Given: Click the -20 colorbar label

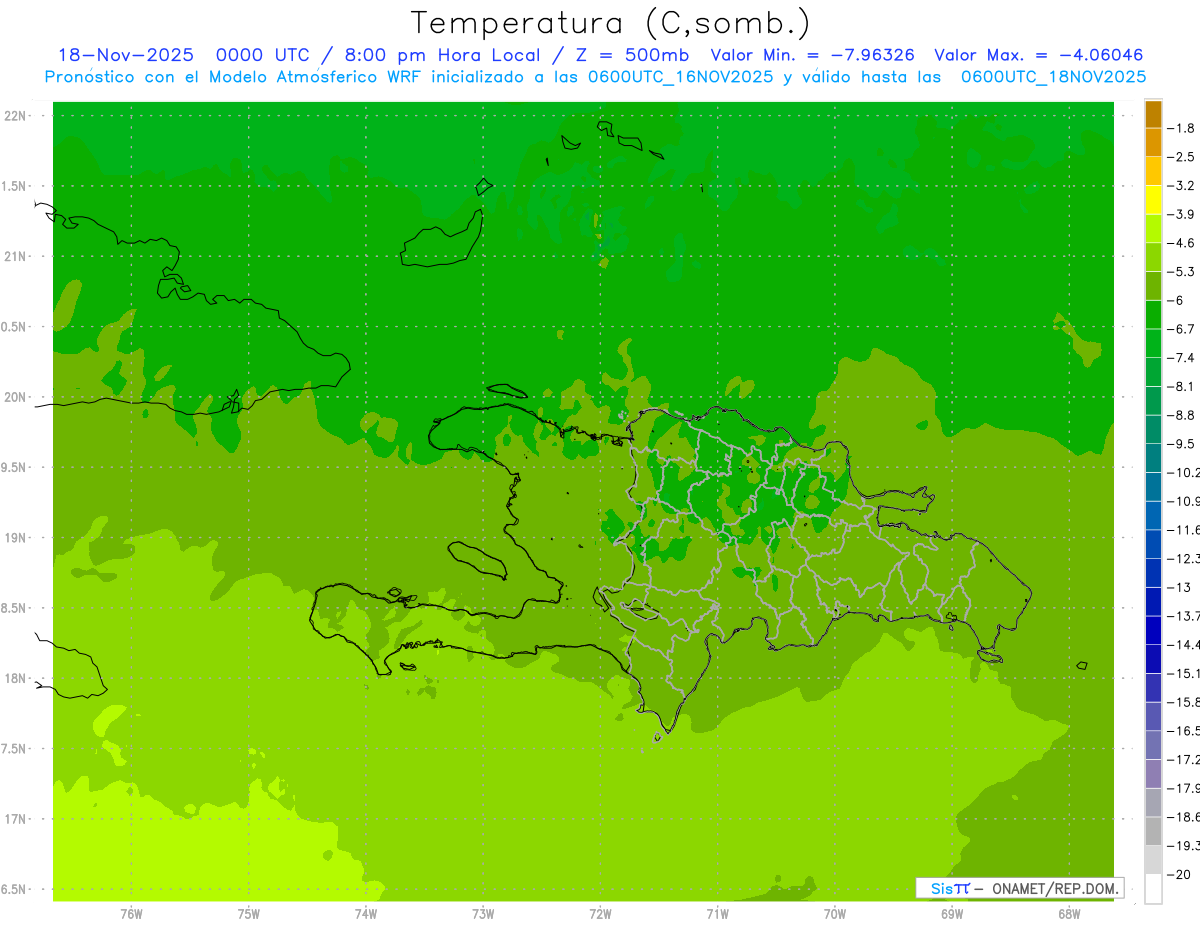Looking at the screenshot, I should point(1180,874).
